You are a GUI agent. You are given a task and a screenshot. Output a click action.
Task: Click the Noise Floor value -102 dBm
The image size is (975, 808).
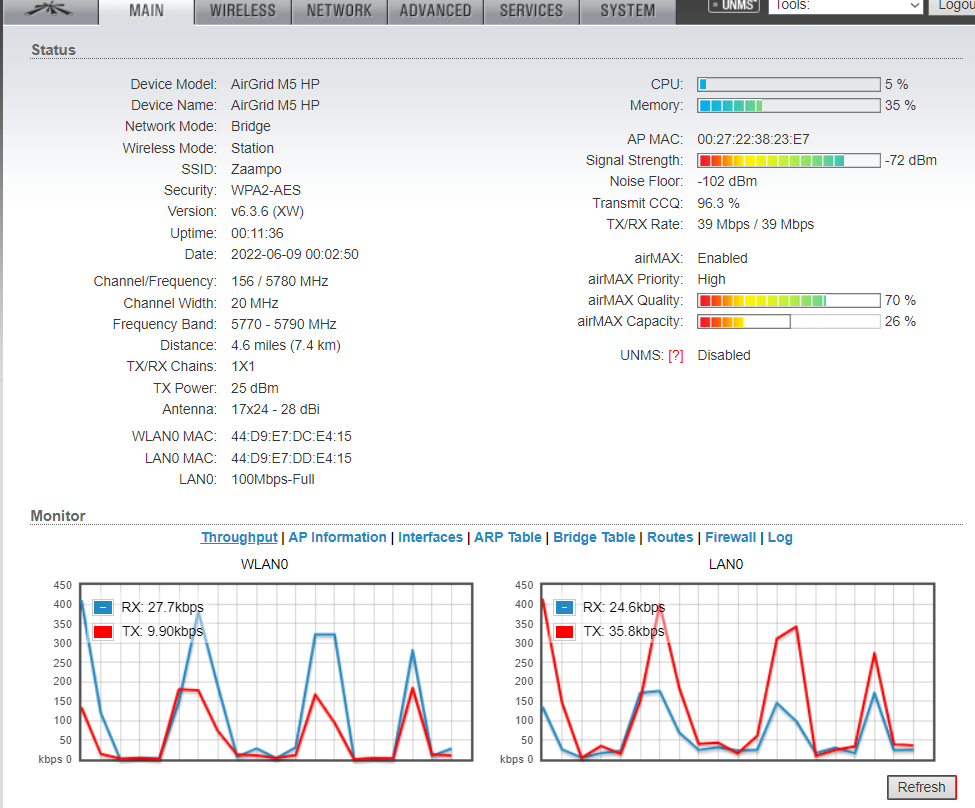coord(727,182)
